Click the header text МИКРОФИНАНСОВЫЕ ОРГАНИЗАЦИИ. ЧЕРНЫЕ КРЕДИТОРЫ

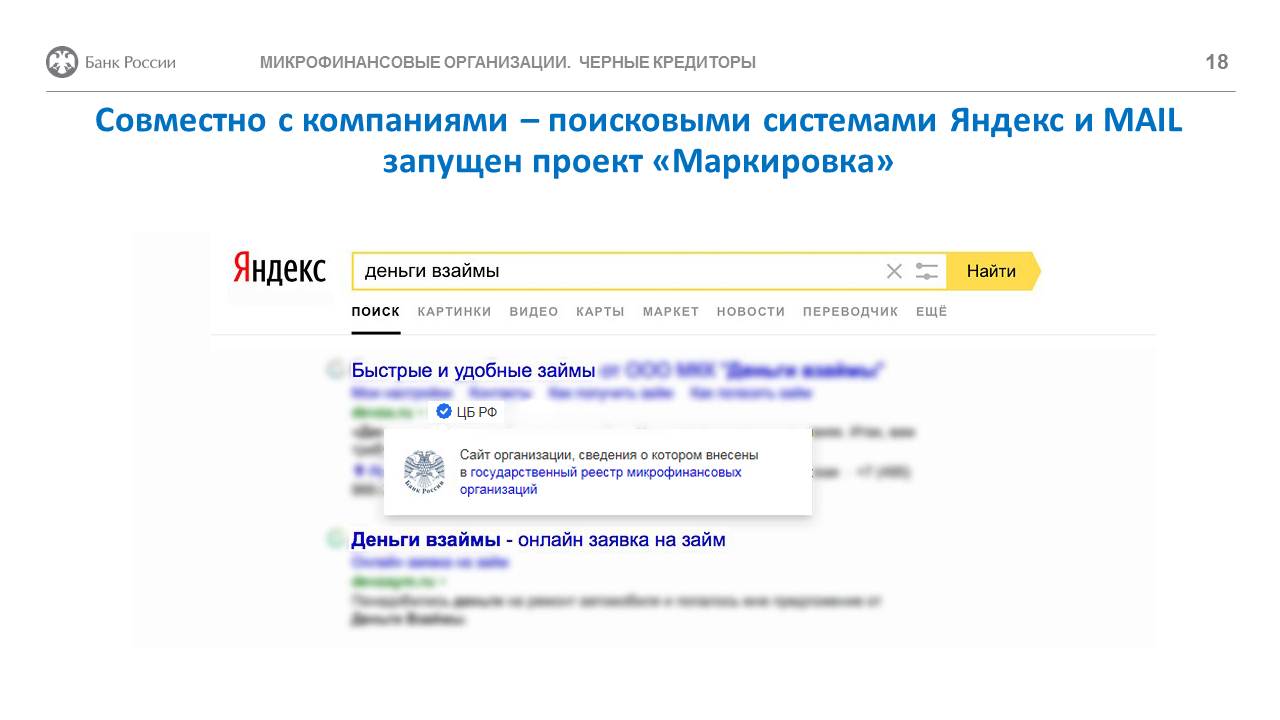tap(508, 62)
